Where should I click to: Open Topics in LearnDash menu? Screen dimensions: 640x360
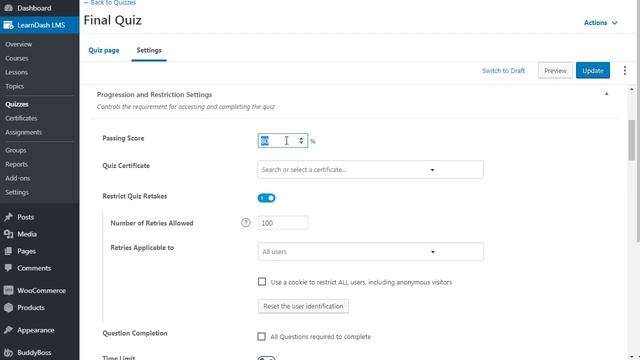pos(15,86)
